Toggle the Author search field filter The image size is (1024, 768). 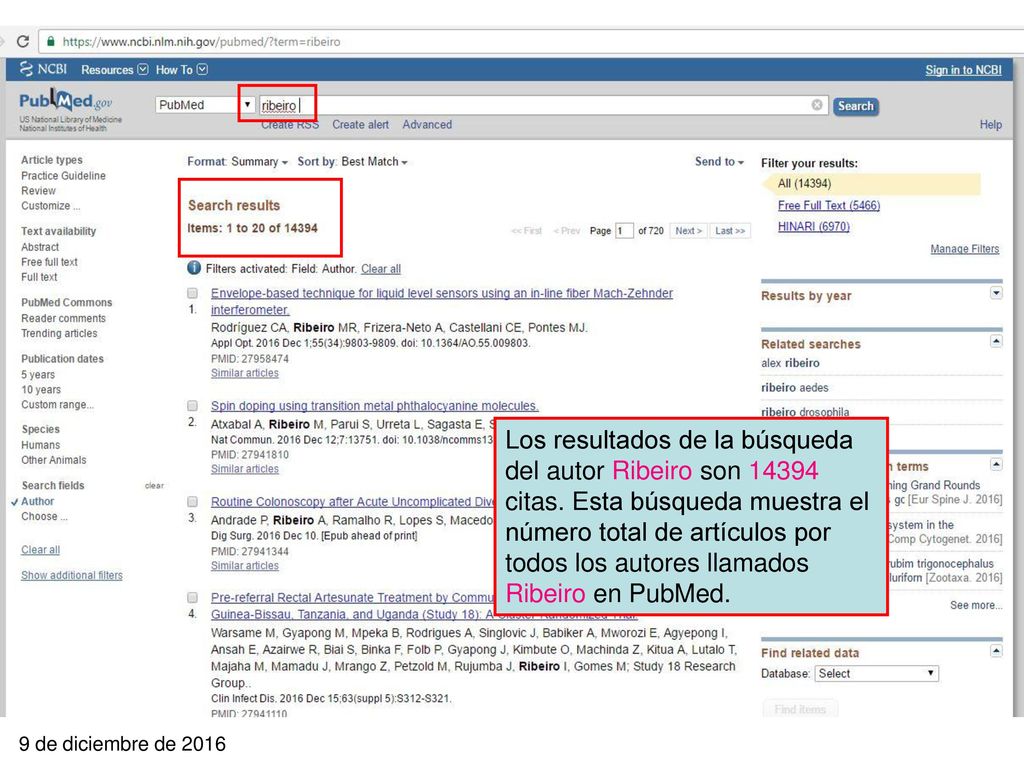tap(37, 501)
